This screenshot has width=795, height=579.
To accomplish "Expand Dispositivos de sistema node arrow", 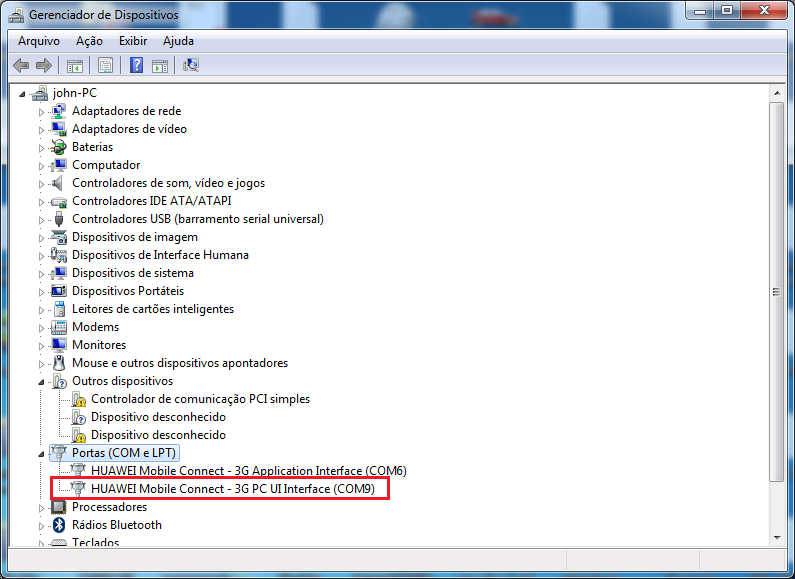I will point(42,274).
